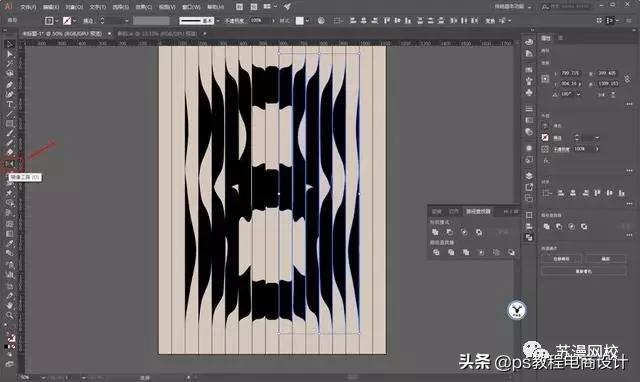Click second quick-action button right of 位移路径
The image size is (640, 382).
click(606, 259)
